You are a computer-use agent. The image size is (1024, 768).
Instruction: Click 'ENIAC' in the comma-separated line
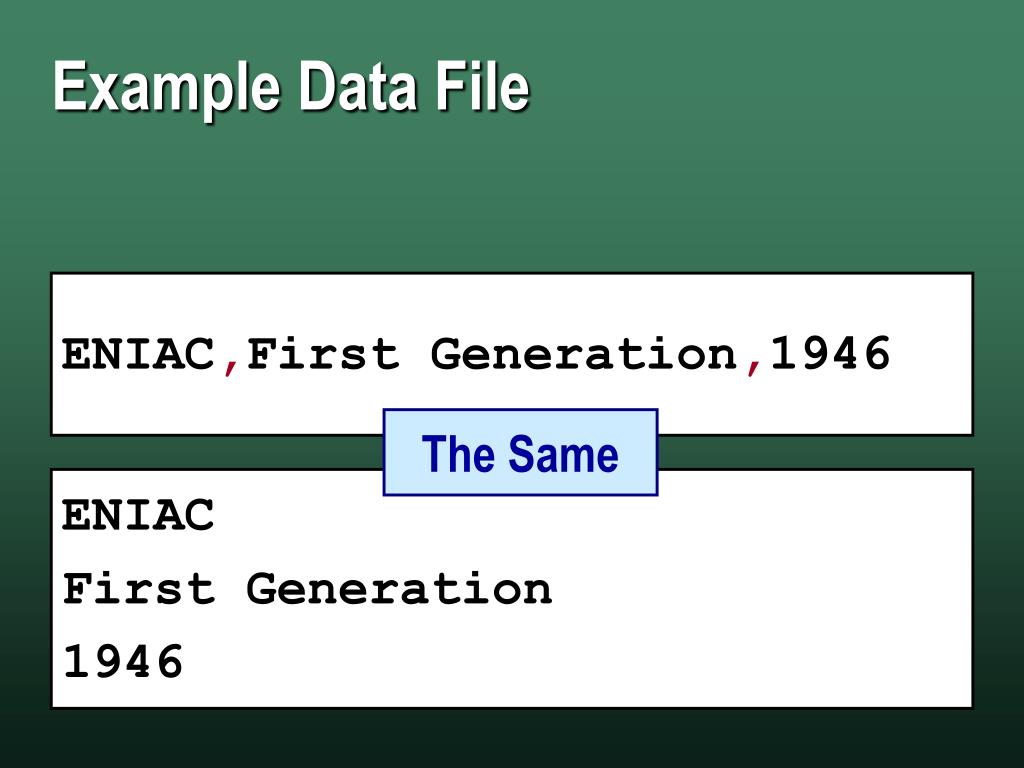138,354
